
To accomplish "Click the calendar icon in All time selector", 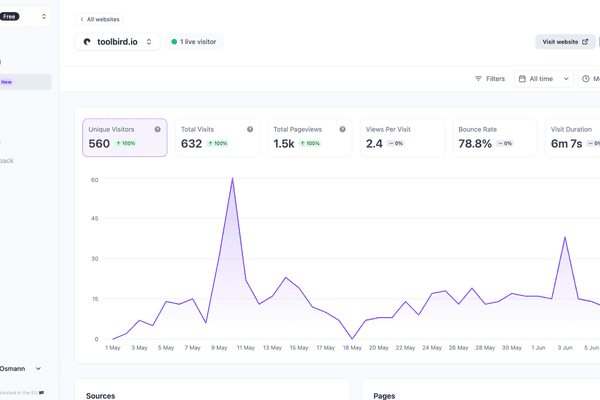I will 522,78.
